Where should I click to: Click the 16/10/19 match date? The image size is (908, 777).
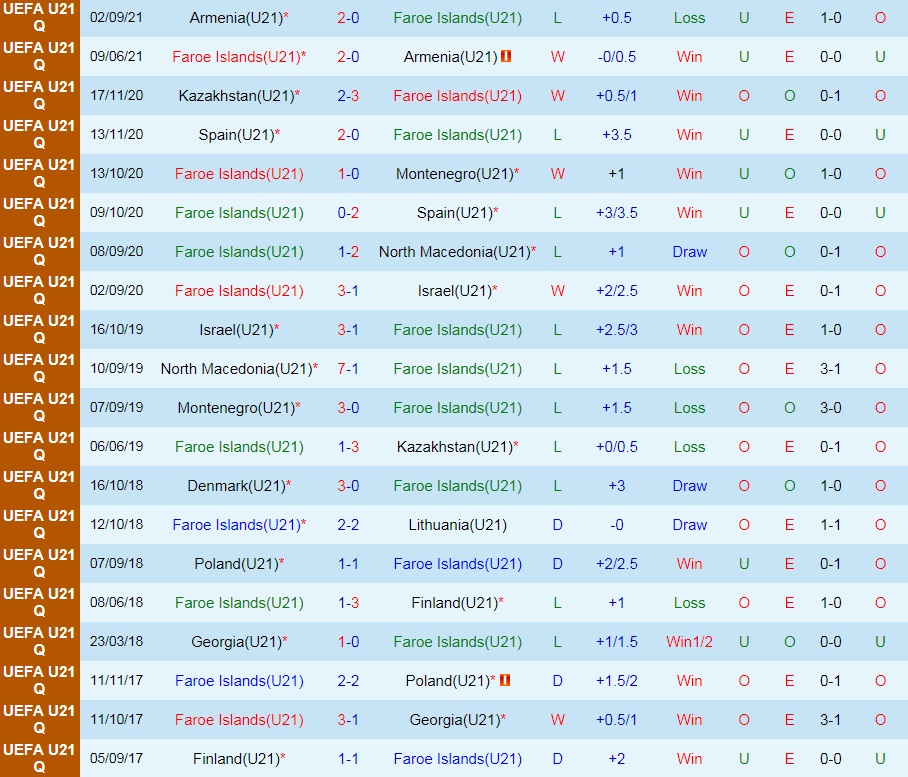116,330
